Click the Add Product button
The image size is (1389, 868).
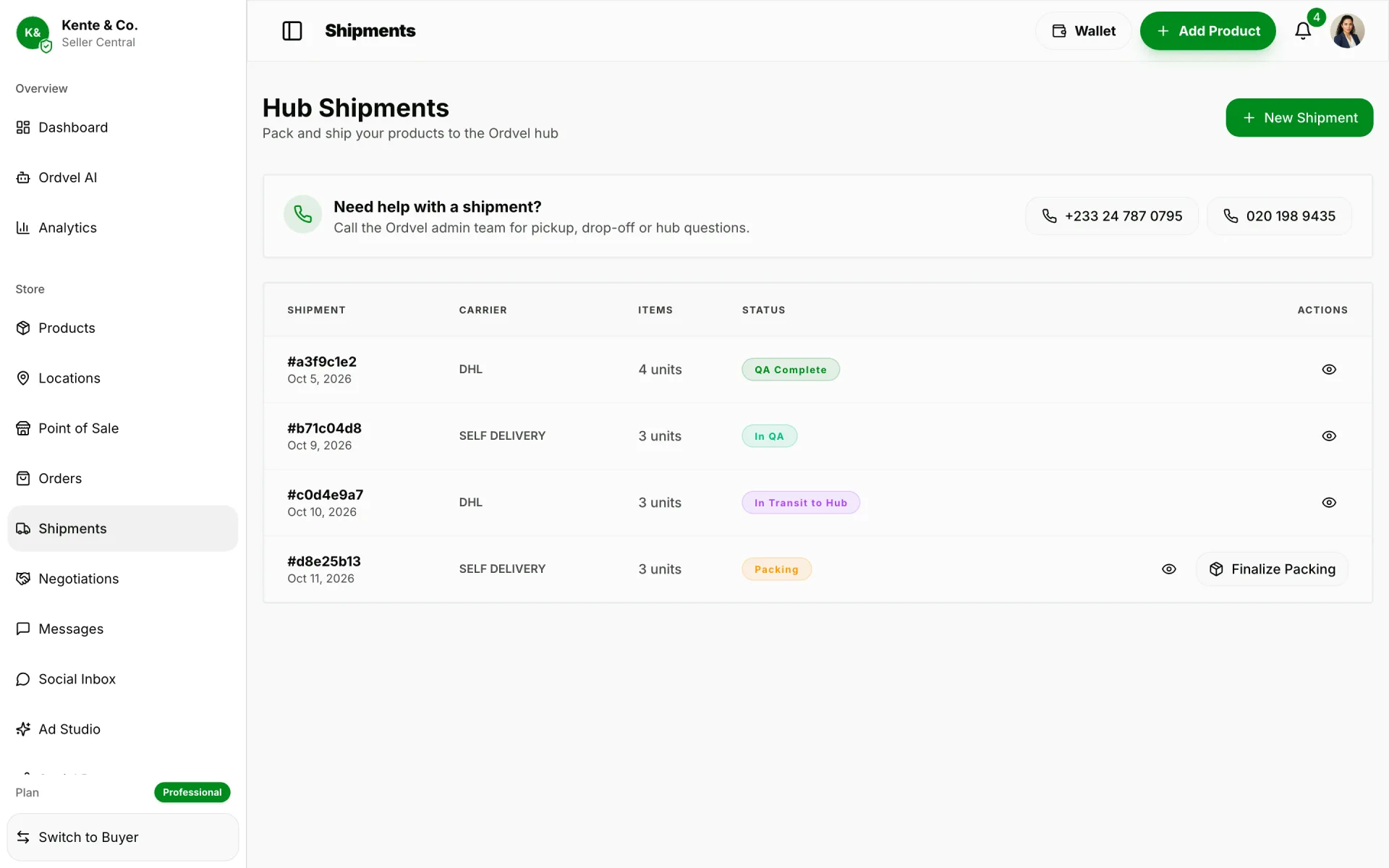click(1207, 31)
